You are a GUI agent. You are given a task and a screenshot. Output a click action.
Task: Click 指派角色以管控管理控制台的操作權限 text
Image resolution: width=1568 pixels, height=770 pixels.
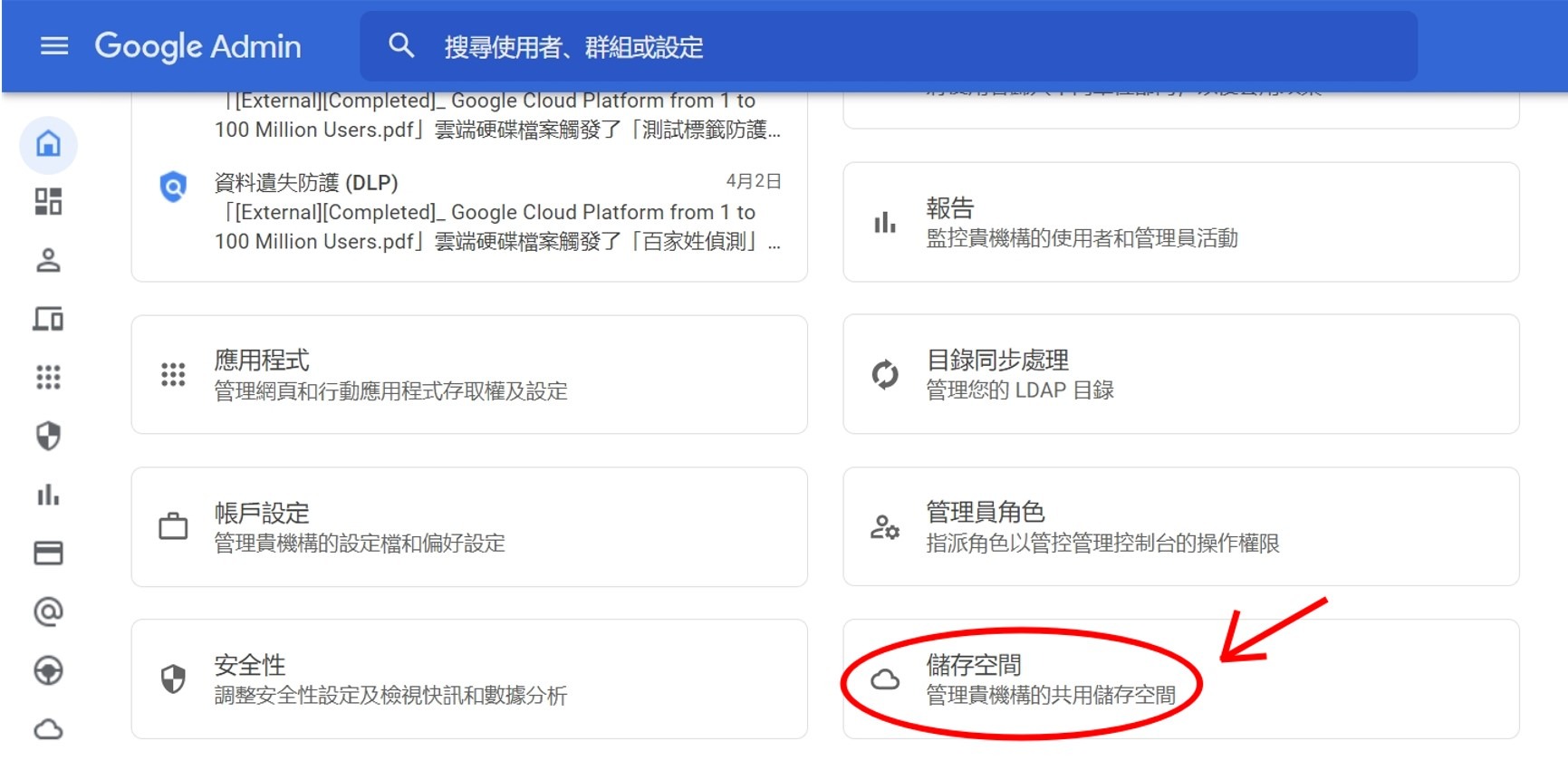click(1102, 544)
